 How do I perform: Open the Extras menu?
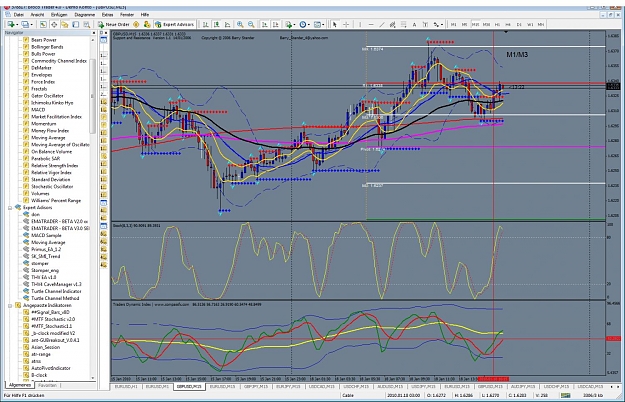coord(108,14)
